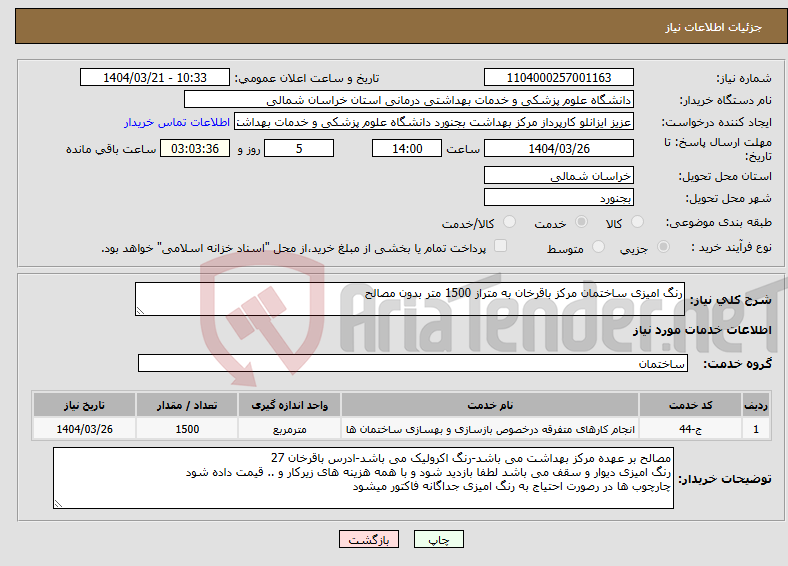788x566 pixels.
Task: Click the deadline time field 14:00
Action: [407, 148]
